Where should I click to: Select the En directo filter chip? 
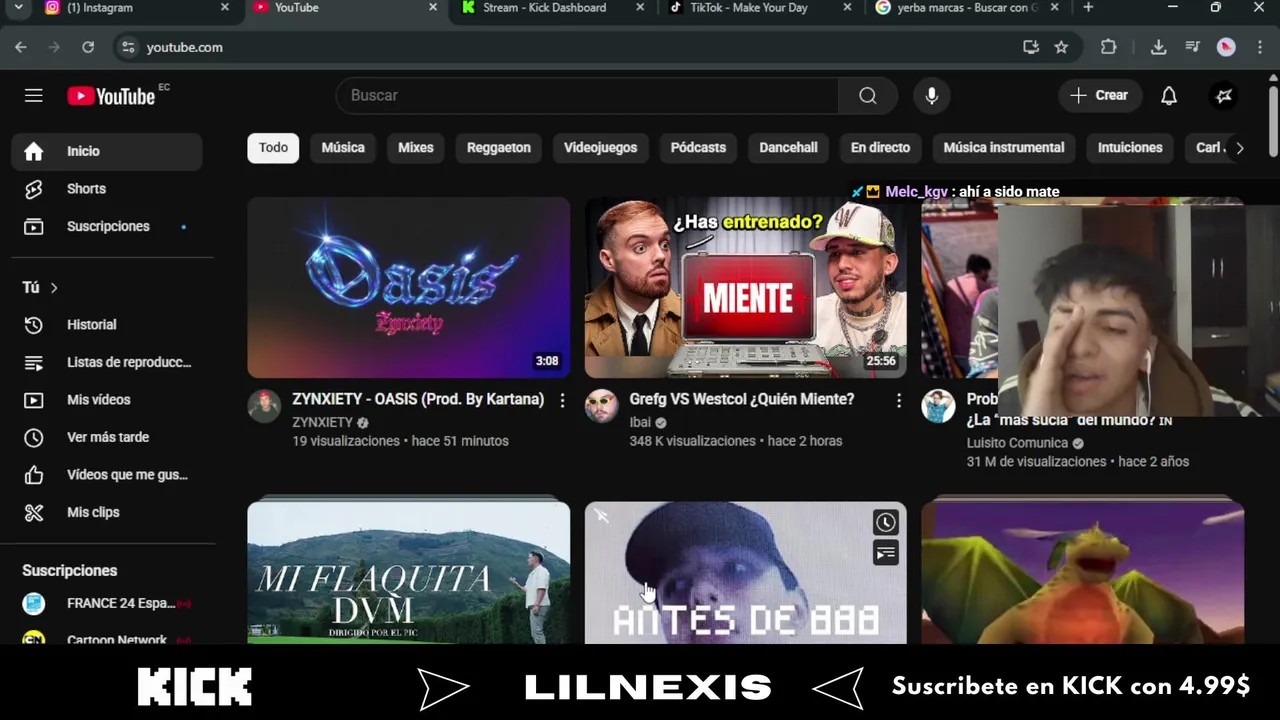click(880, 147)
